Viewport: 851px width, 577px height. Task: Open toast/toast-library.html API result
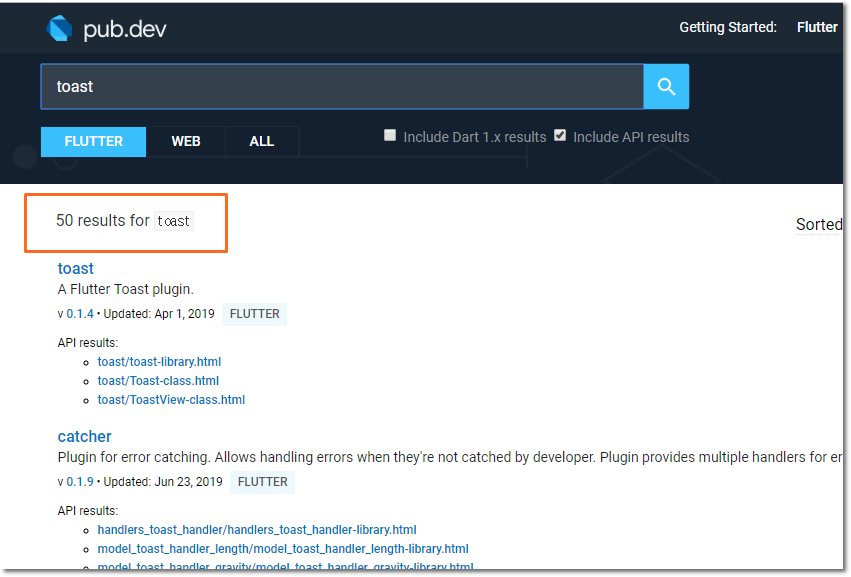pyautogui.click(x=159, y=362)
